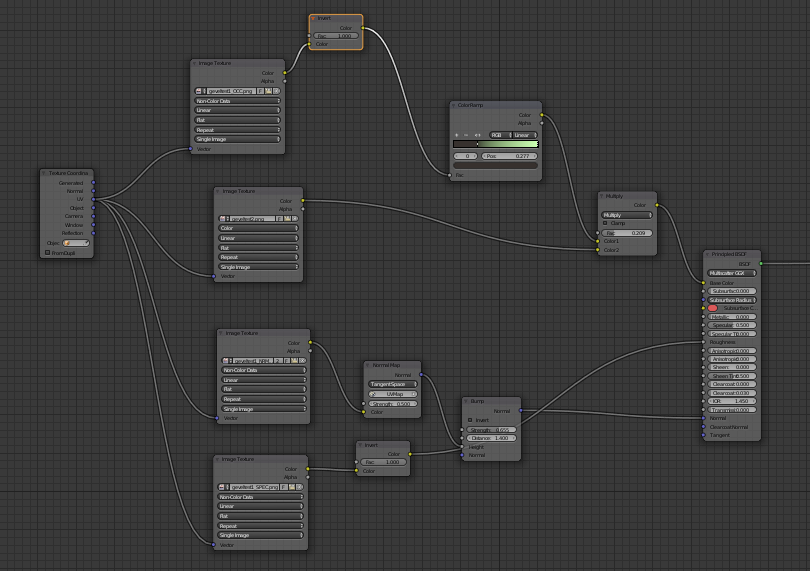810x571 pixels.
Task: Click UVMap field in Normal Map node
Action: point(393,394)
